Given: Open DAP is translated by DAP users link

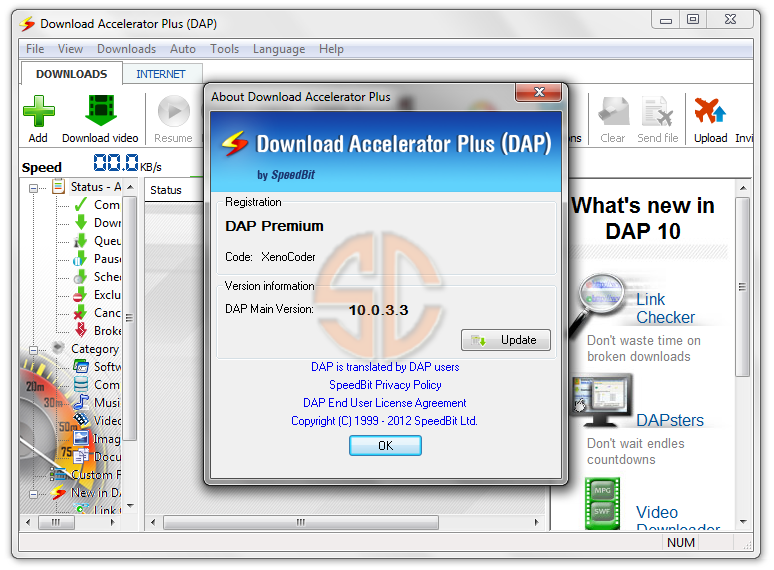Looking at the screenshot, I should pos(385,367).
